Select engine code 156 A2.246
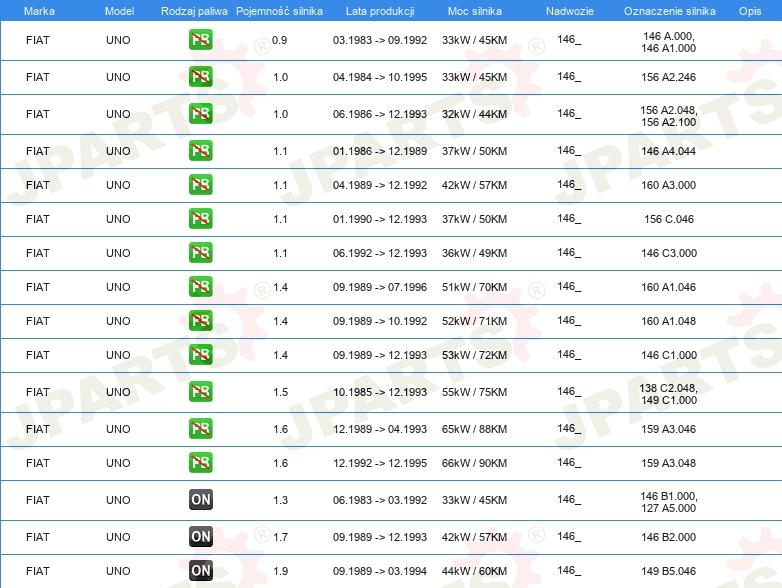 [669, 77]
